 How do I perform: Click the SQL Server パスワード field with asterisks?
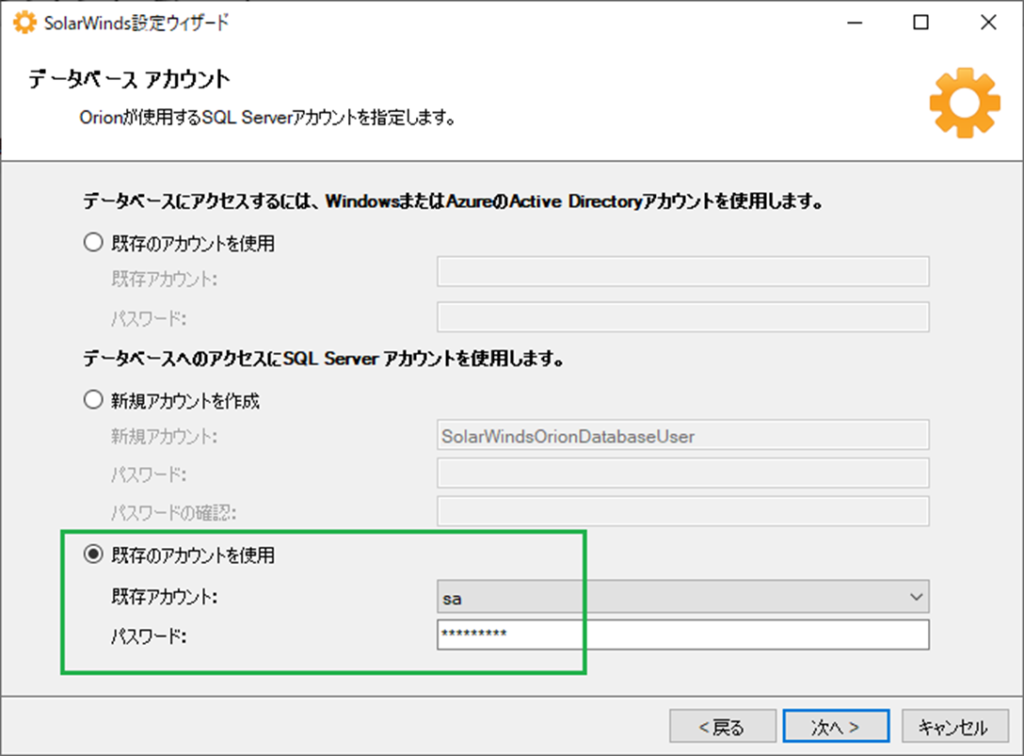click(682, 635)
